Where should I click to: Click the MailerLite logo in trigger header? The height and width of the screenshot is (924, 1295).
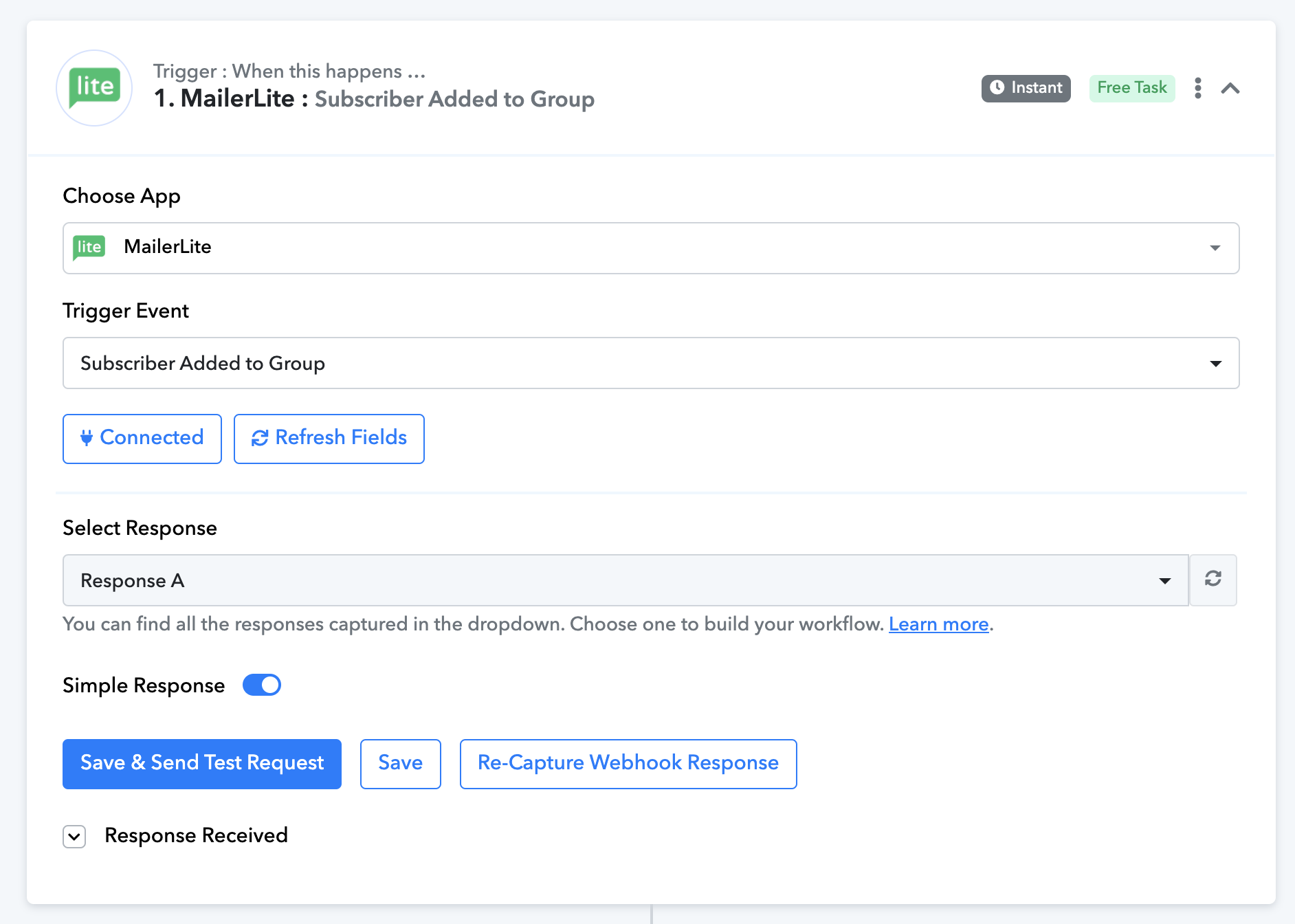(x=94, y=88)
